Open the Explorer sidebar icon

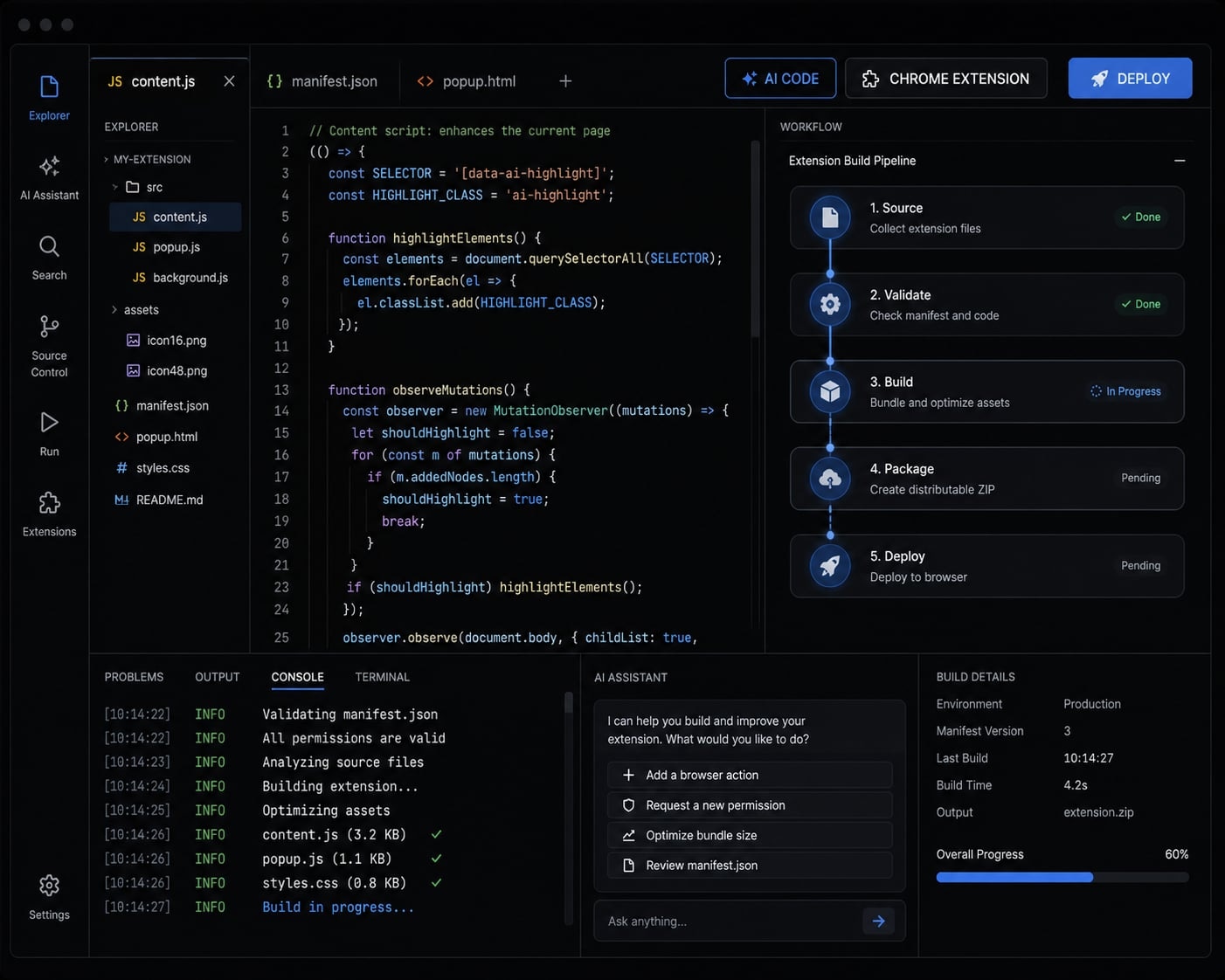pyautogui.click(x=49, y=87)
